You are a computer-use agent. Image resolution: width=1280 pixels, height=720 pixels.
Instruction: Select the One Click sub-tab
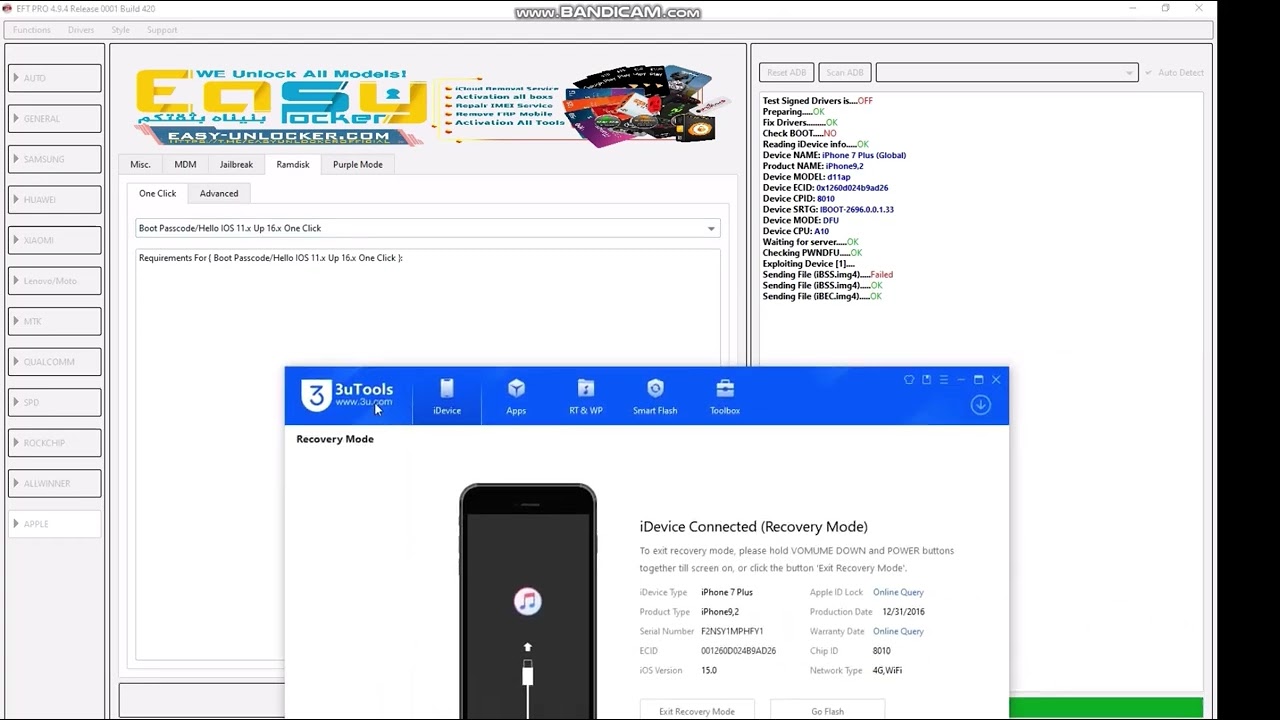(158, 193)
